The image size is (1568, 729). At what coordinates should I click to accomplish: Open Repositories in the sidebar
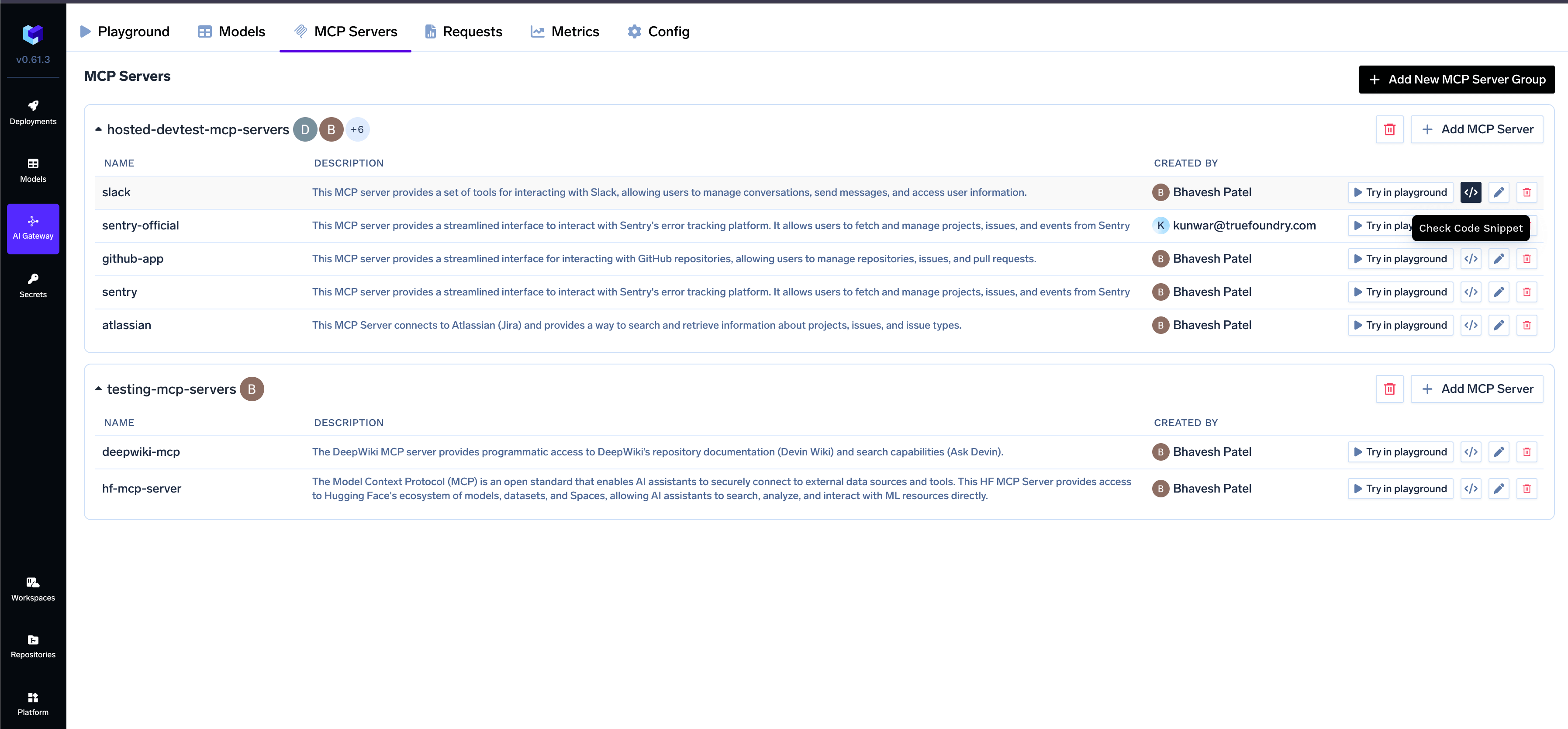pyautogui.click(x=33, y=646)
